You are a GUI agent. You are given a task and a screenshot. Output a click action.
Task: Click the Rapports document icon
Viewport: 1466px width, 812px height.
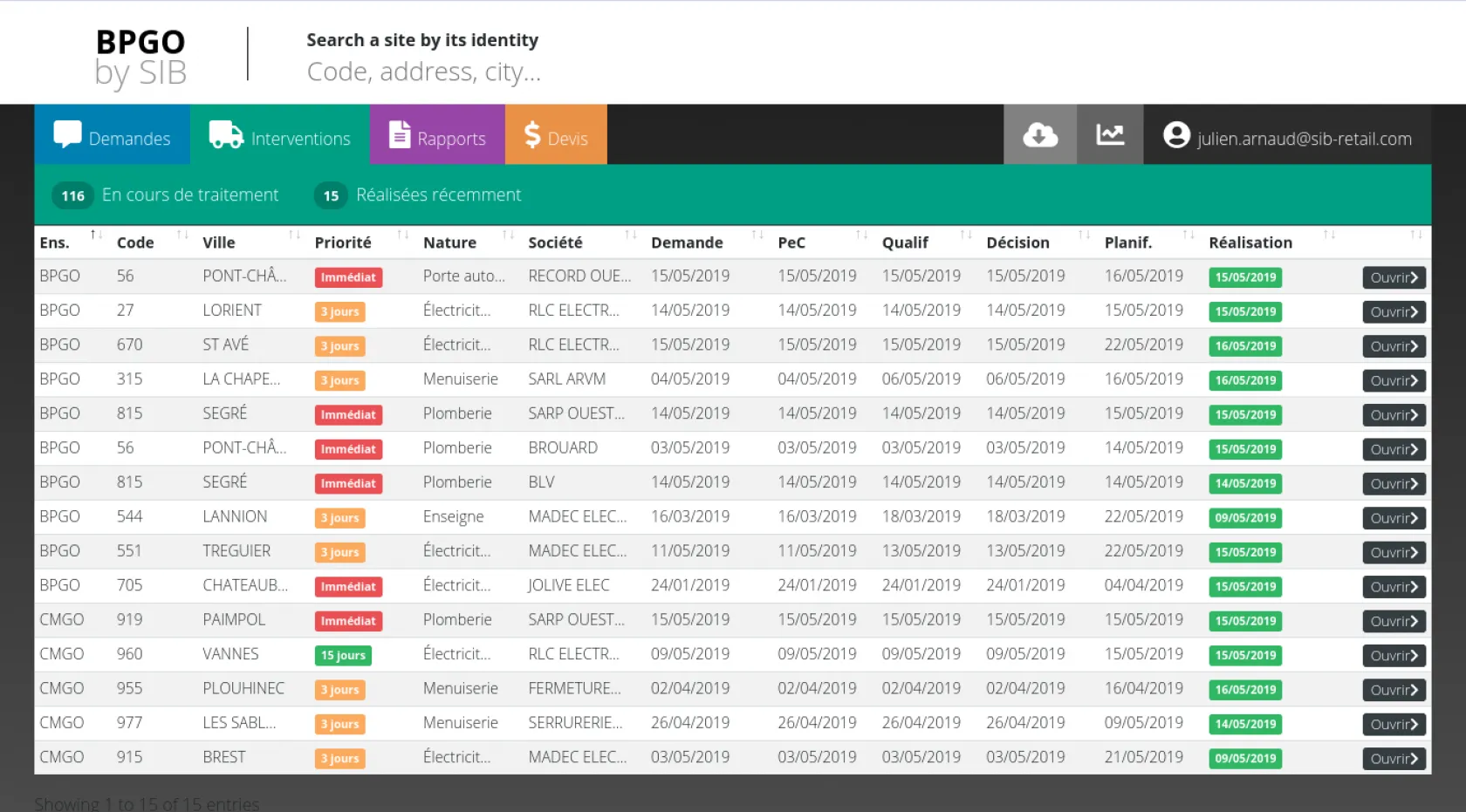click(399, 135)
